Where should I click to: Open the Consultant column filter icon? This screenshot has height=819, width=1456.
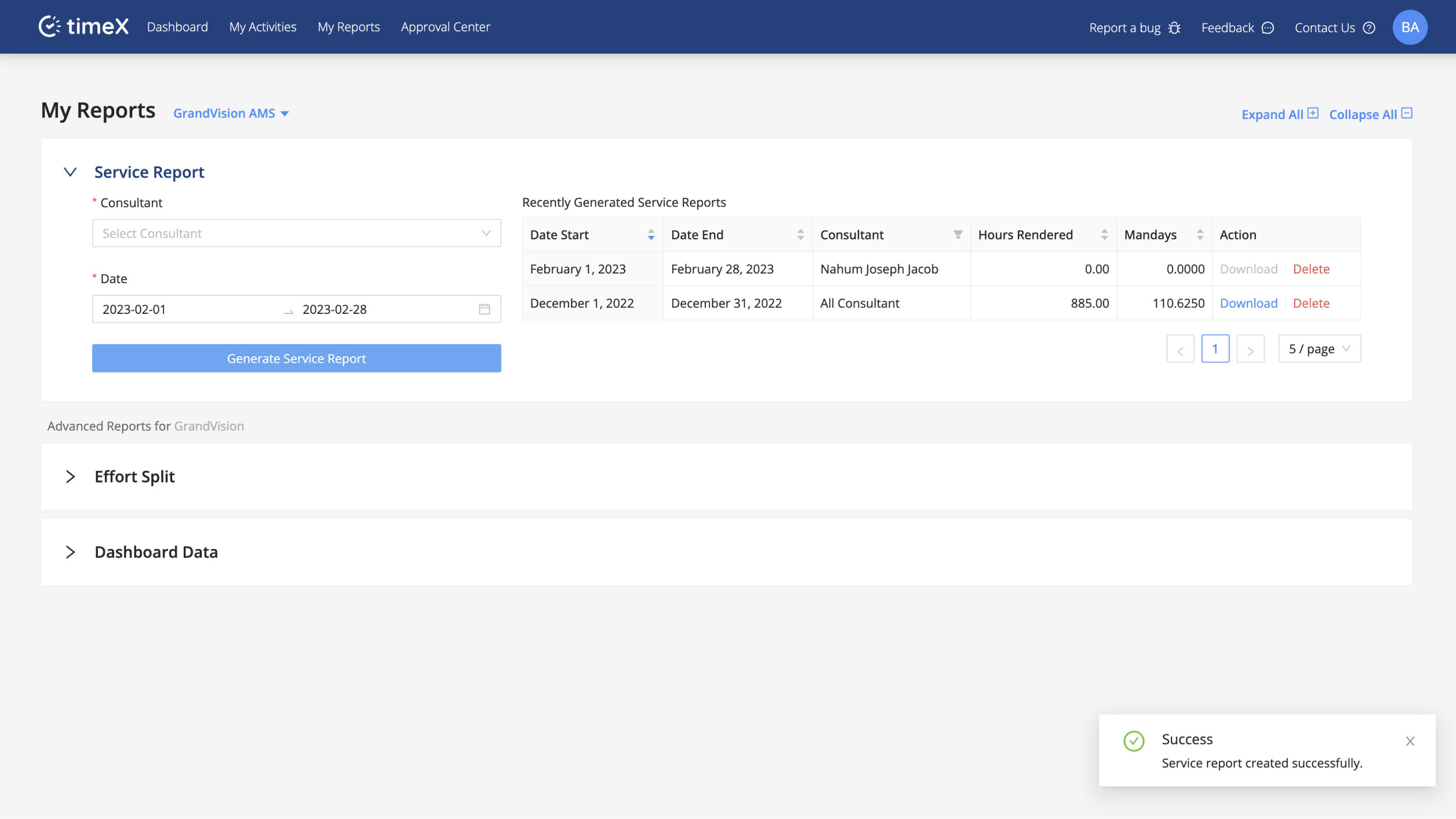(957, 234)
